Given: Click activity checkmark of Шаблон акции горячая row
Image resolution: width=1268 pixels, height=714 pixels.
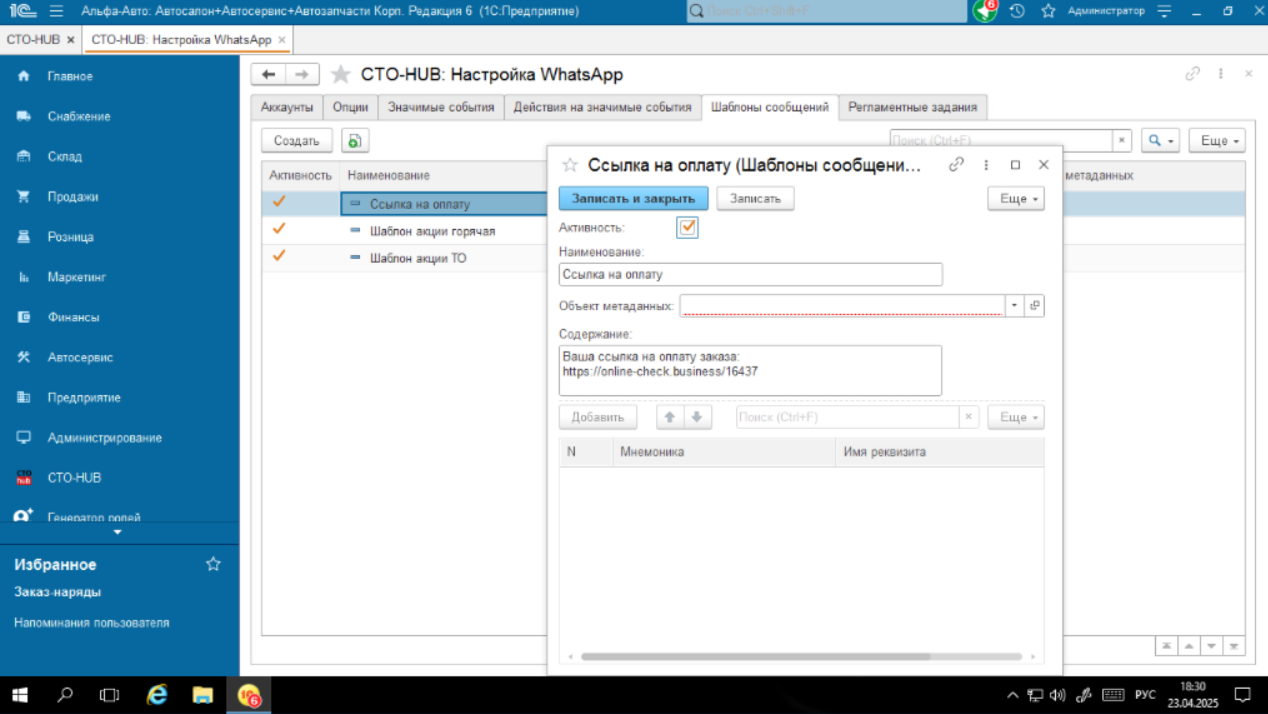Looking at the screenshot, I should [x=279, y=229].
